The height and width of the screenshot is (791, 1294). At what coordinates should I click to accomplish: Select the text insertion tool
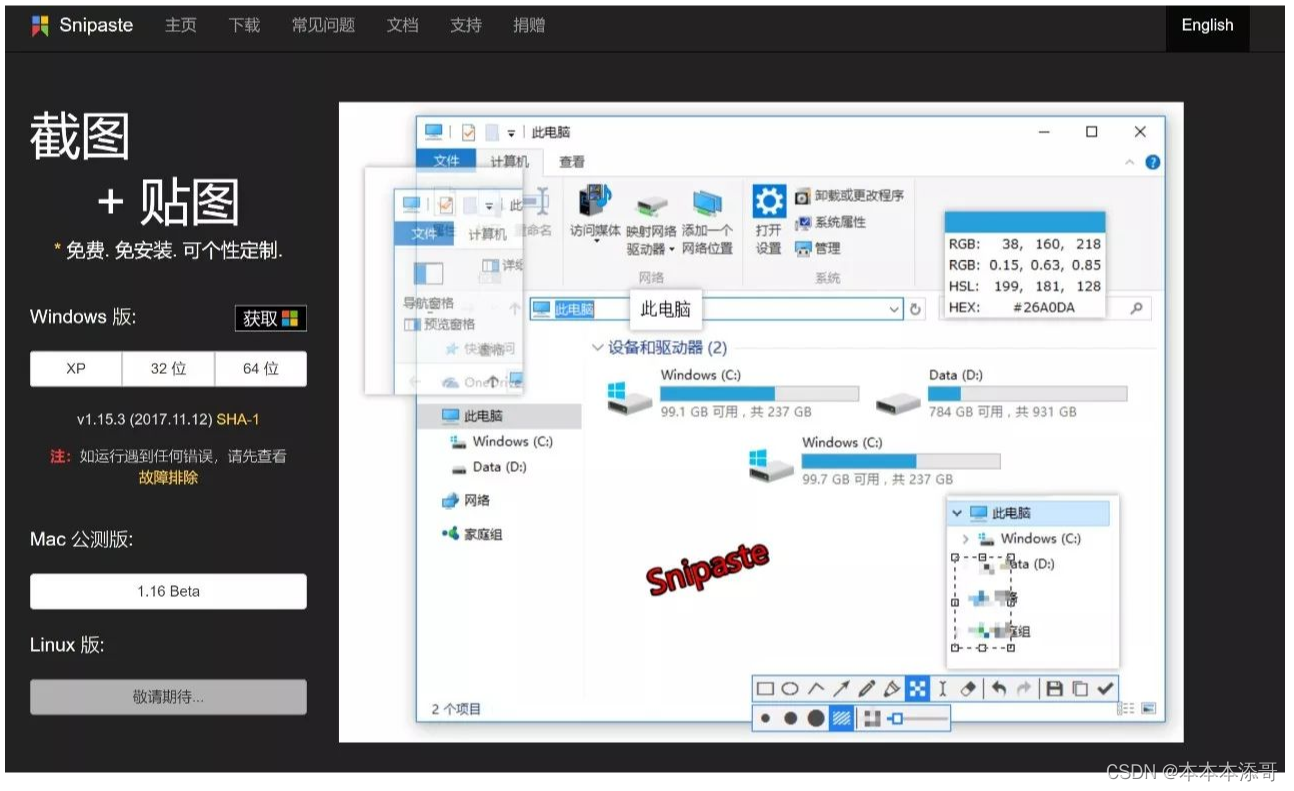click(x=943, y=689)
